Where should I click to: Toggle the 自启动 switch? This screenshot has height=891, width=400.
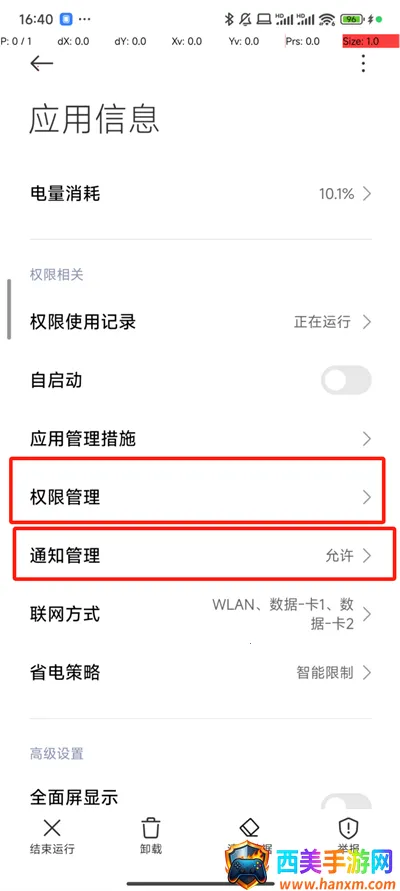tap(346, 380)
